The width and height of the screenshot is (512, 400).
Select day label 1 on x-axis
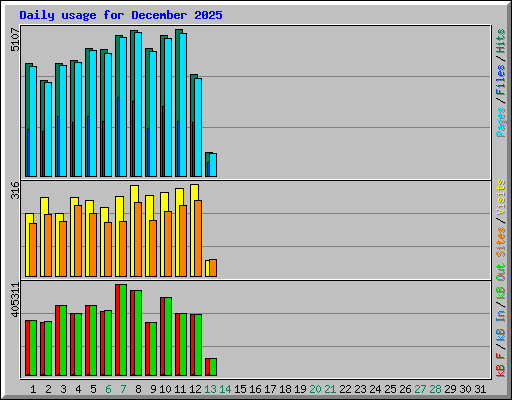click(x=33, y=389)
